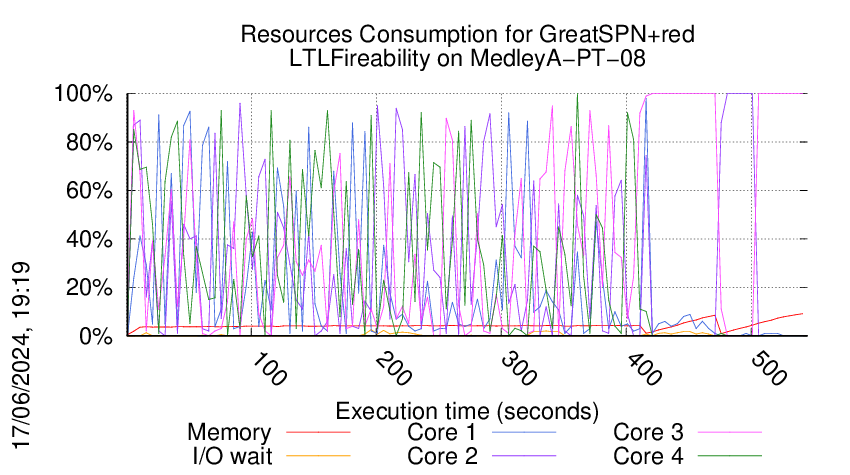Screen dimensions: 850x475
Task: Click the magenta Core 3 legend line sample
Action: pos(730,432)
